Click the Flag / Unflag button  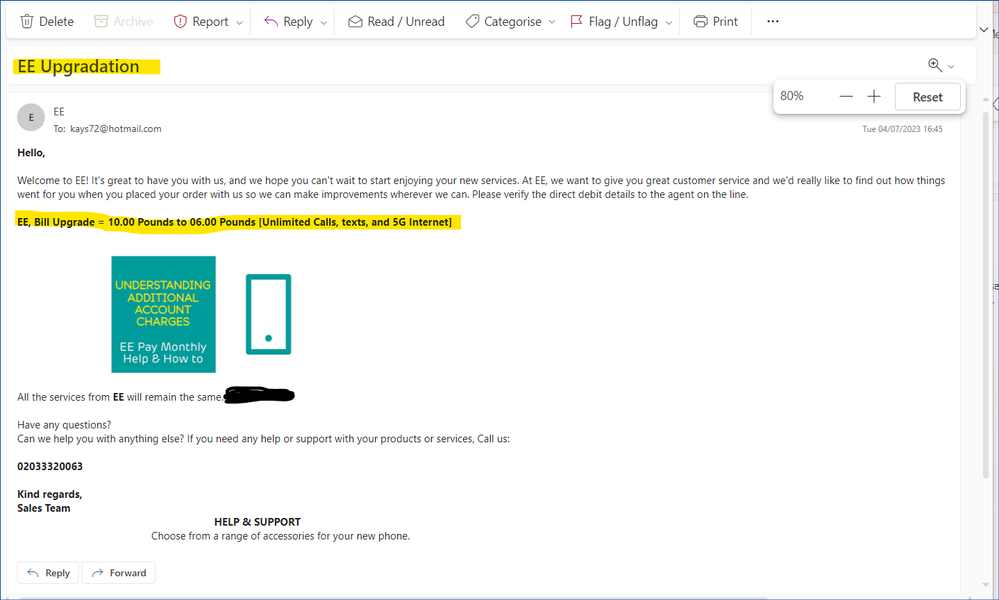point(614,22)
